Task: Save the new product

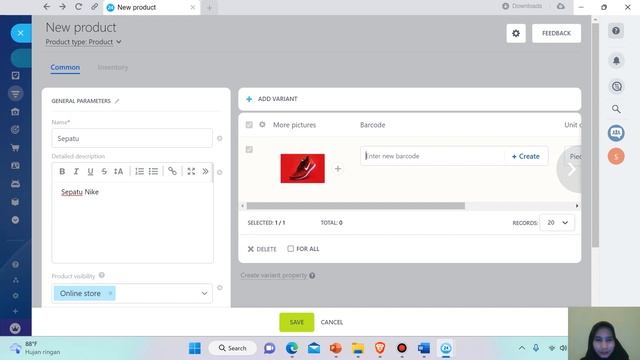Action: click(297, 322)
